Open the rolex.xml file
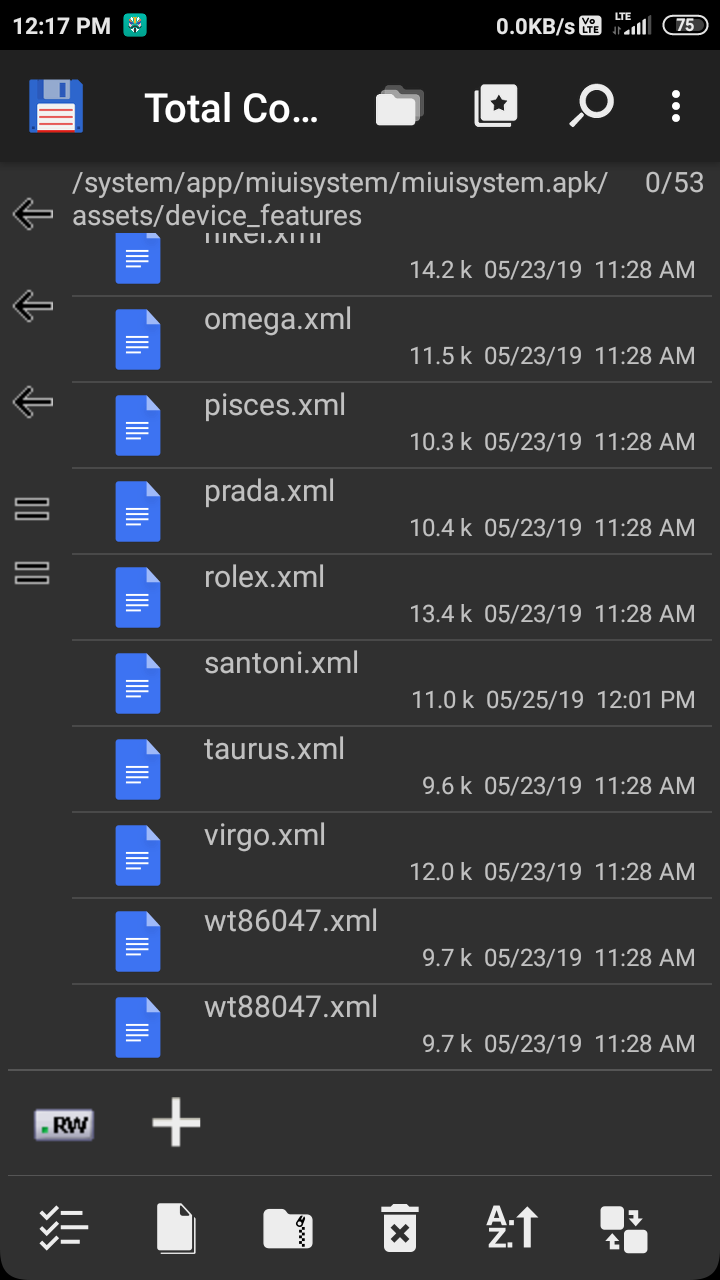Image resolution: width=720 pixels, height=1280 pixels. pyautogui.click(x=384, y=597)
